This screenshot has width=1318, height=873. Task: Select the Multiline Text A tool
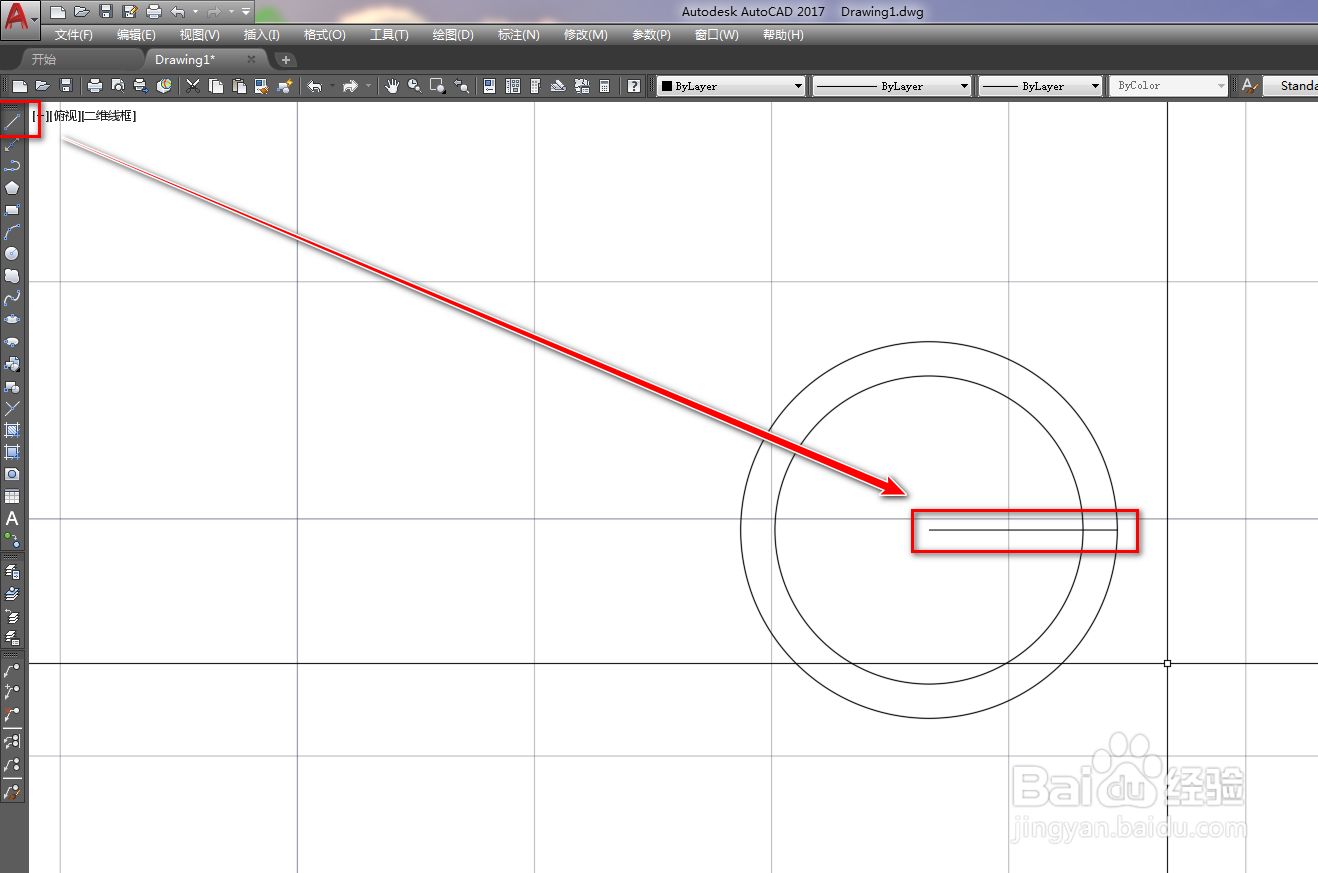[x=12, y=518]
